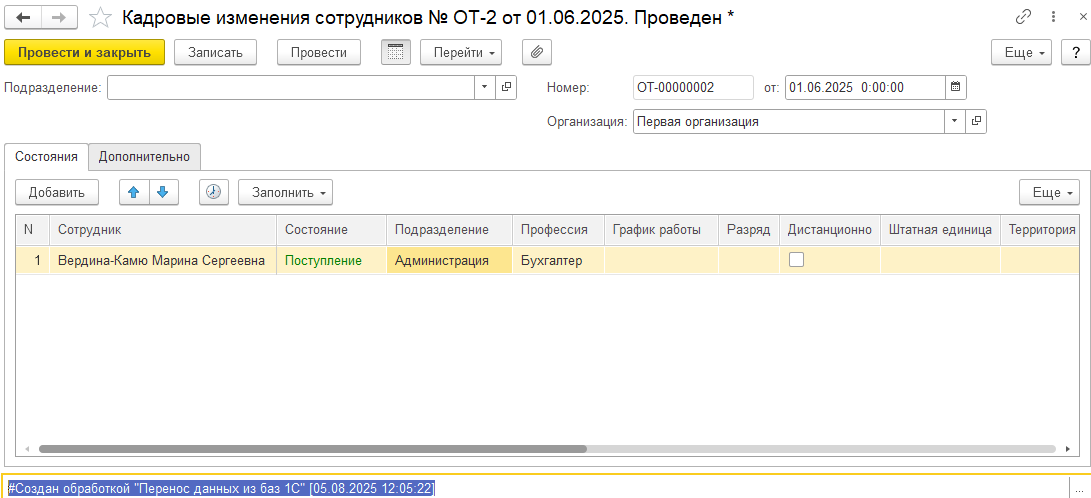Expand the Заполнить dropdown menu

click(285, 192)
